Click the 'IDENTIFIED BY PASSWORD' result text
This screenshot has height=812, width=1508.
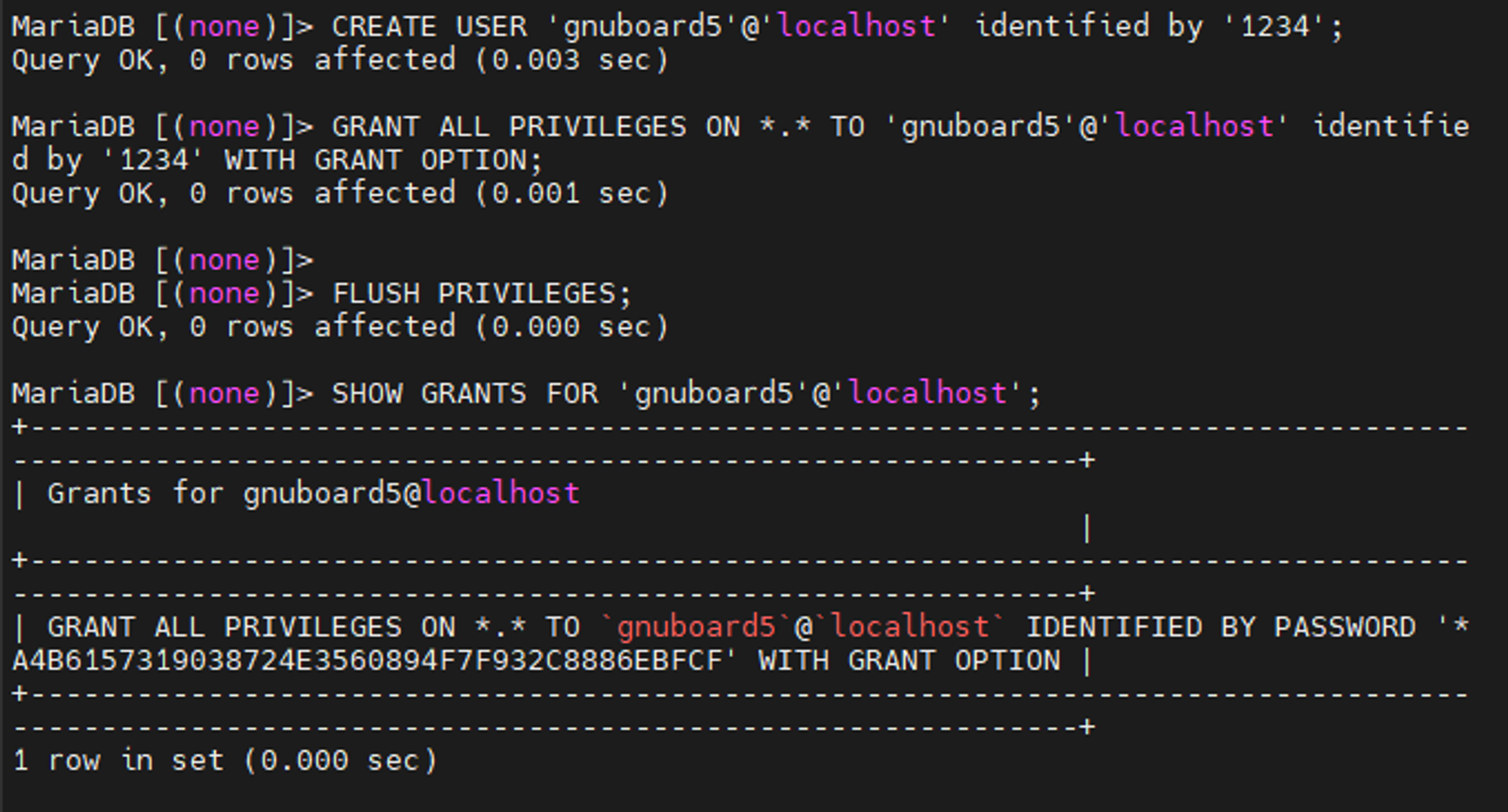[1221, 627]
